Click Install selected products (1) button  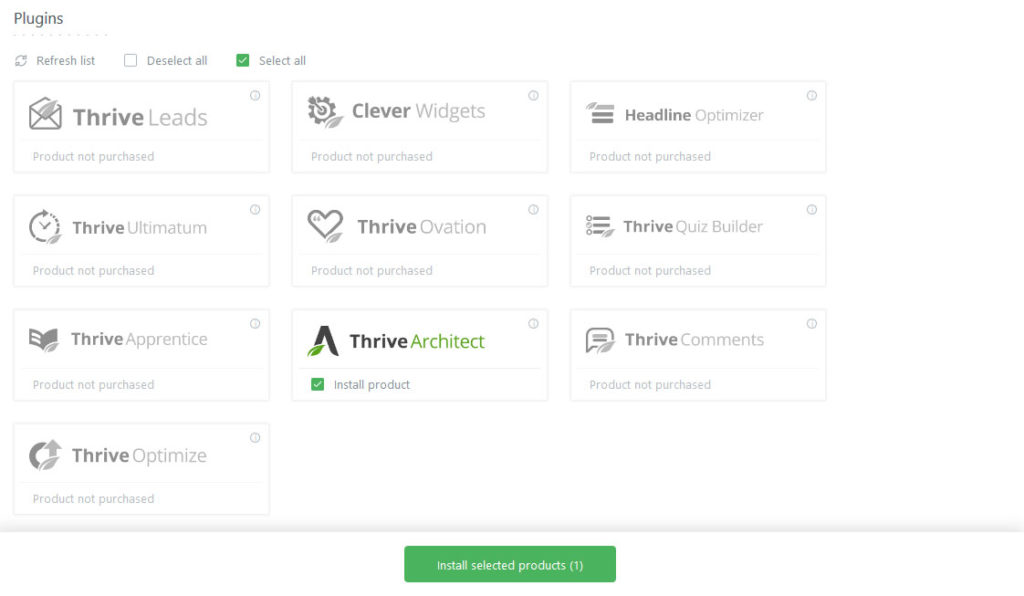[510, 564]
